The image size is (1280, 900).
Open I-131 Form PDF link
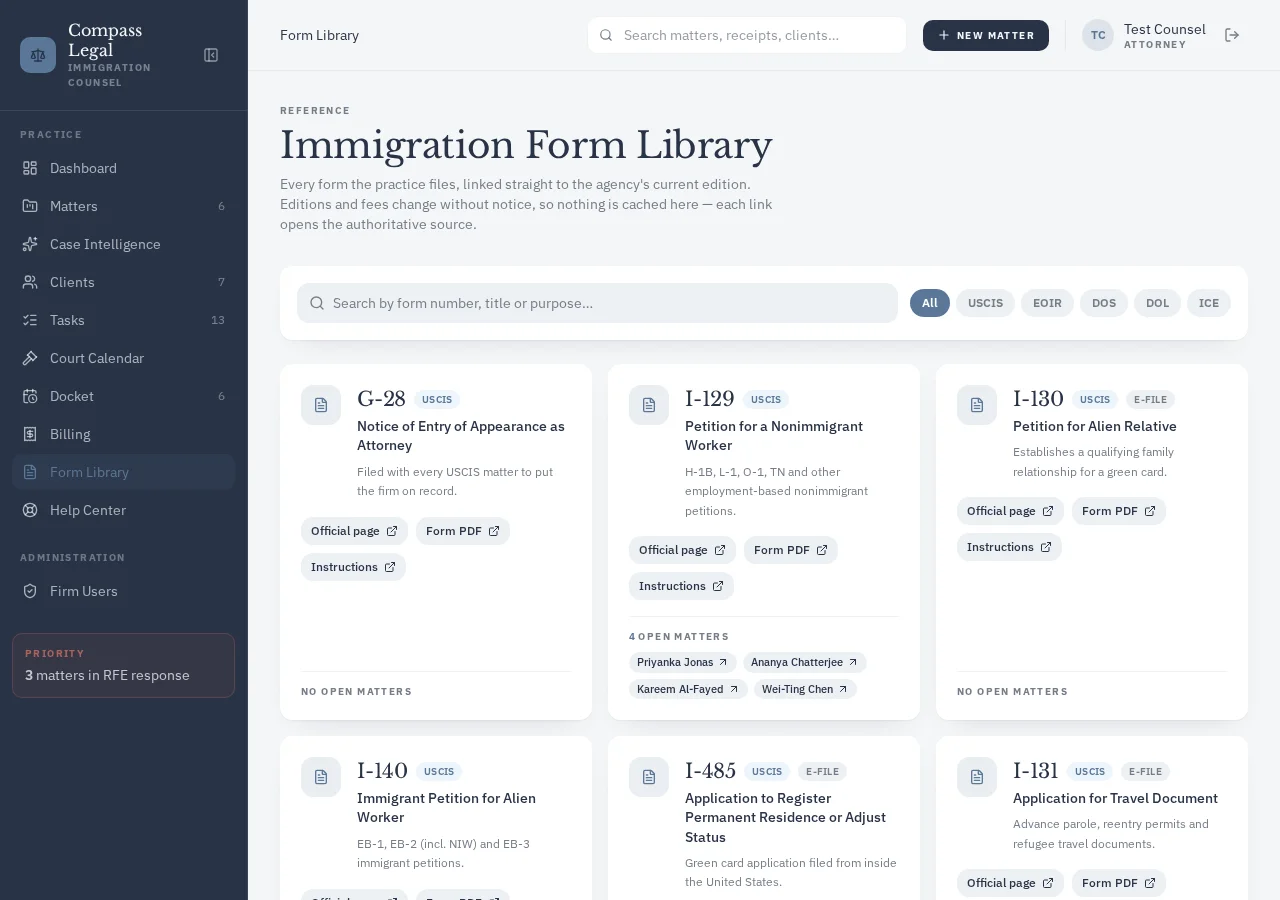pyautogui.click(x=1119, y=883)
